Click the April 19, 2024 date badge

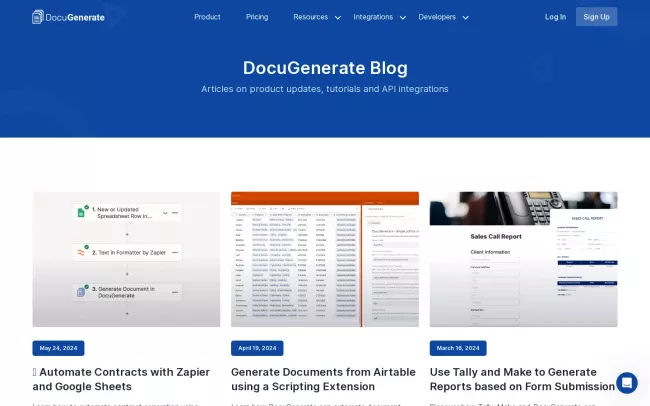(257, 348)
